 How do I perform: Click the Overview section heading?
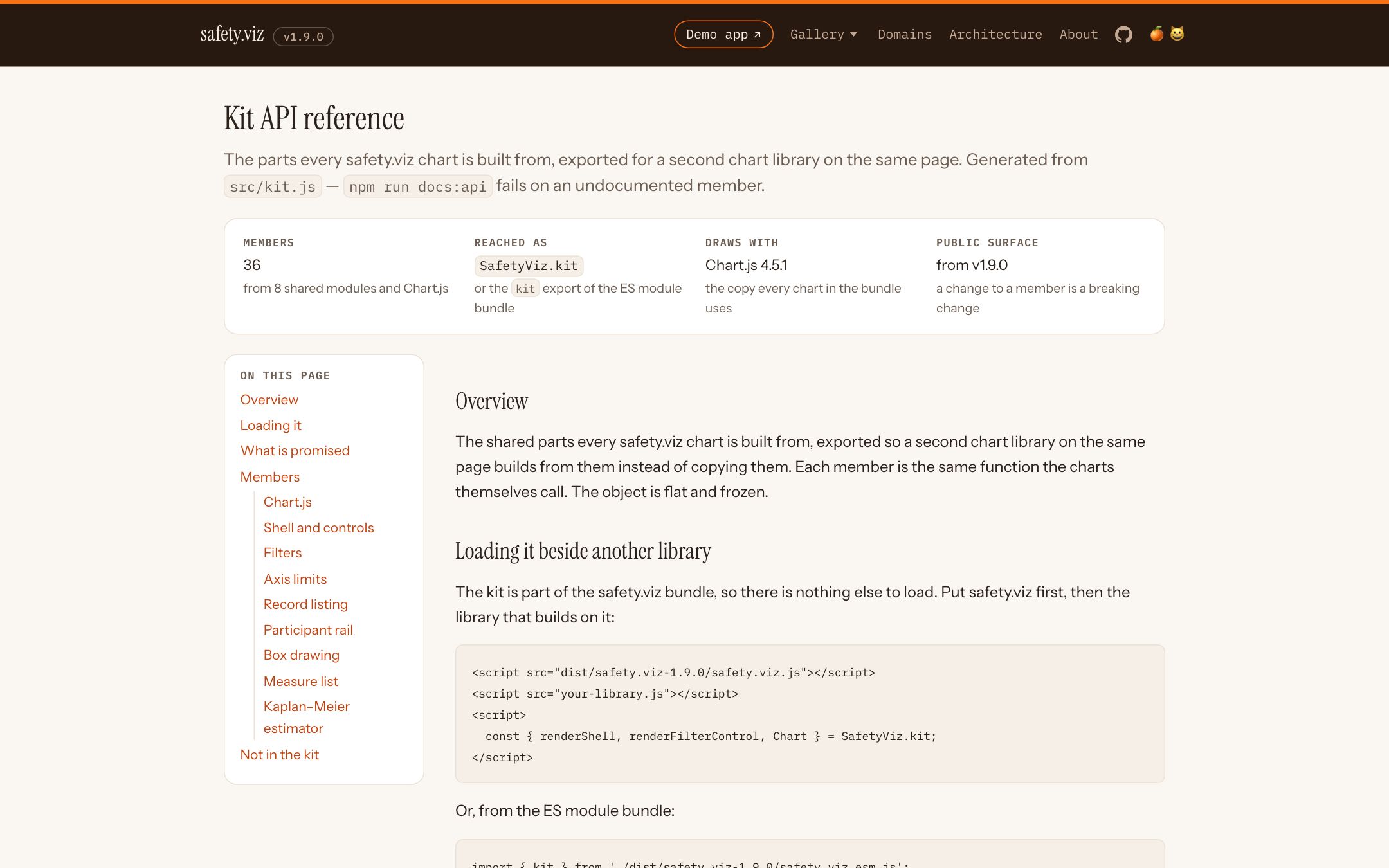(x=491, y=401)
